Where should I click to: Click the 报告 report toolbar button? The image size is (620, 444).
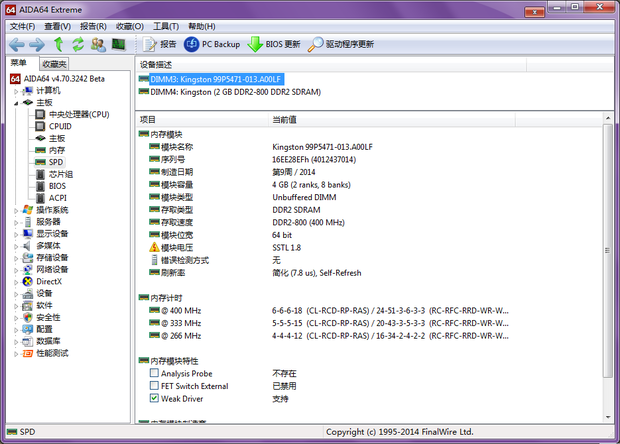click(x=159, y=44)
